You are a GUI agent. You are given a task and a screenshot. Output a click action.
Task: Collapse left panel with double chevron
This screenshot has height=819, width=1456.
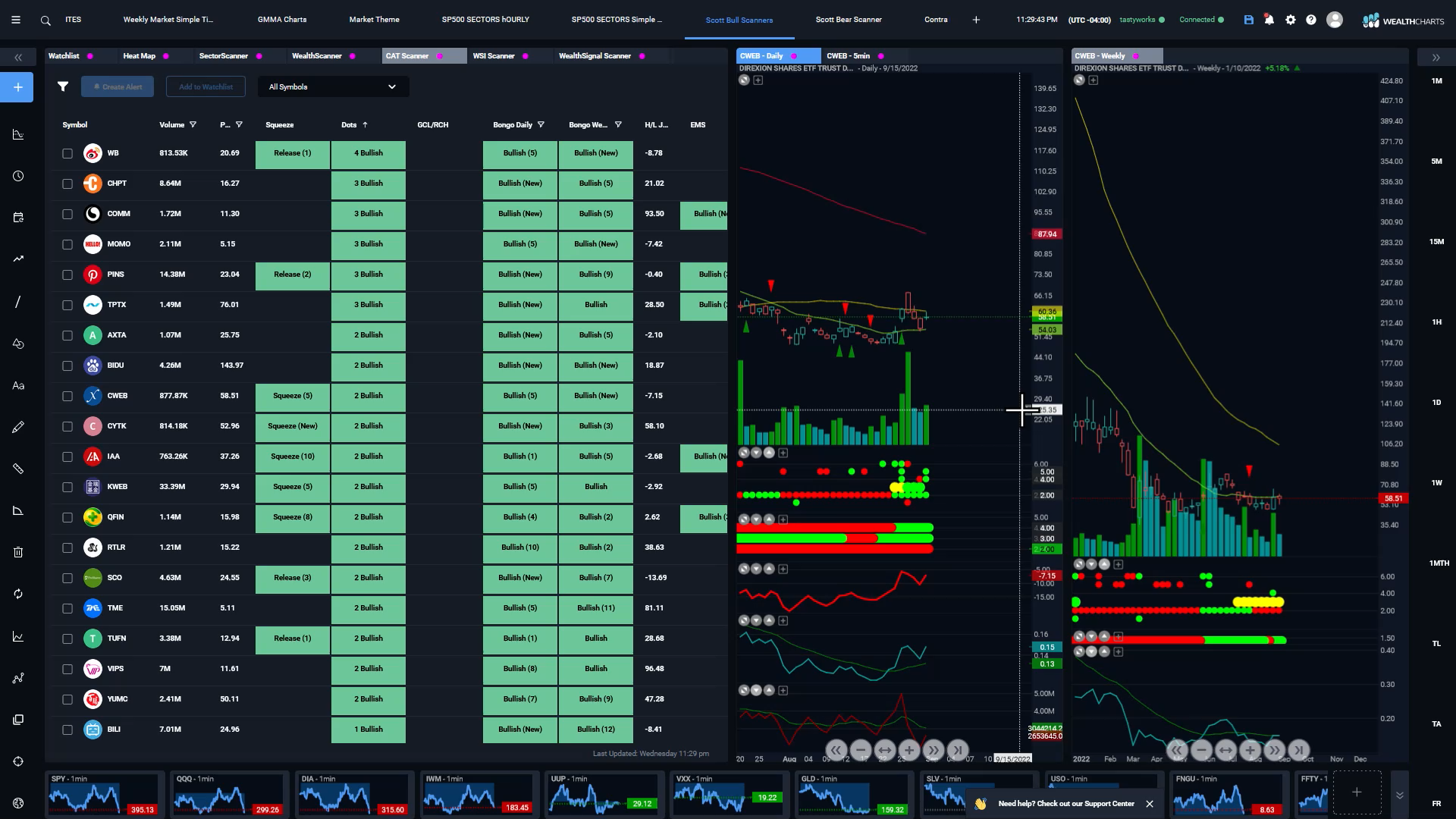(x=18, y=57)
